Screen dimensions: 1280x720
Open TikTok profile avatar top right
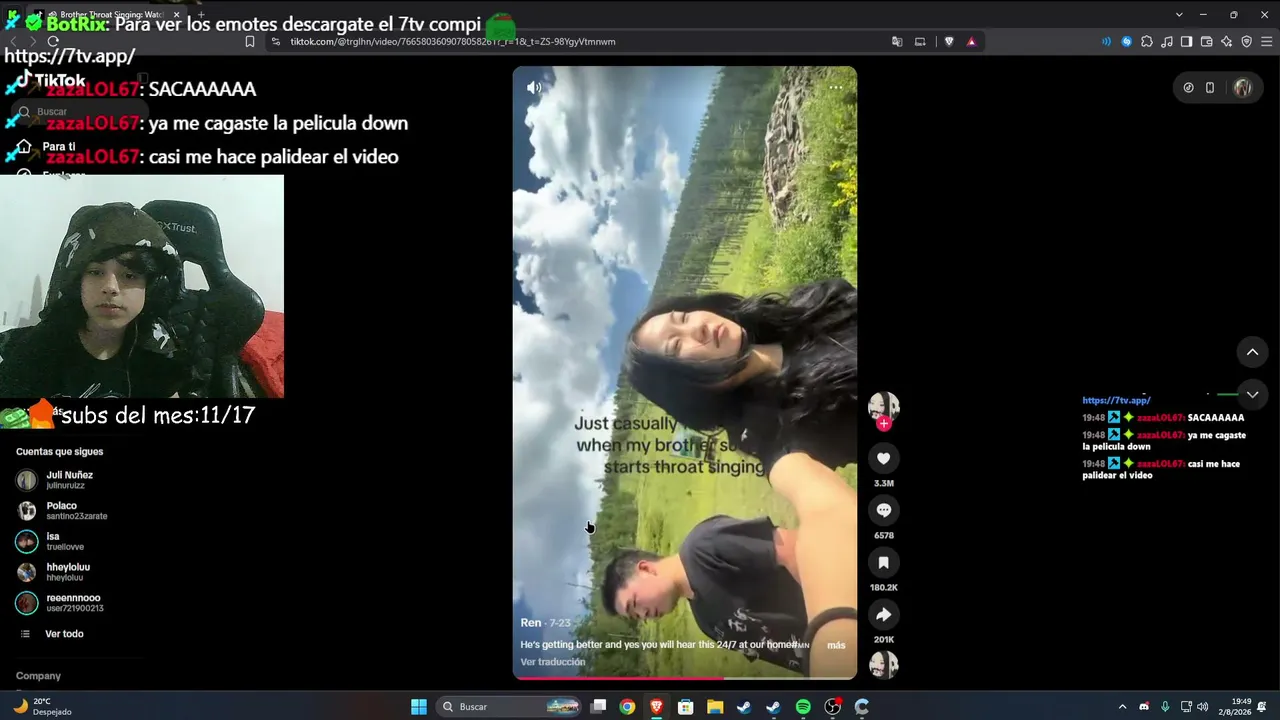point(1243,88)
